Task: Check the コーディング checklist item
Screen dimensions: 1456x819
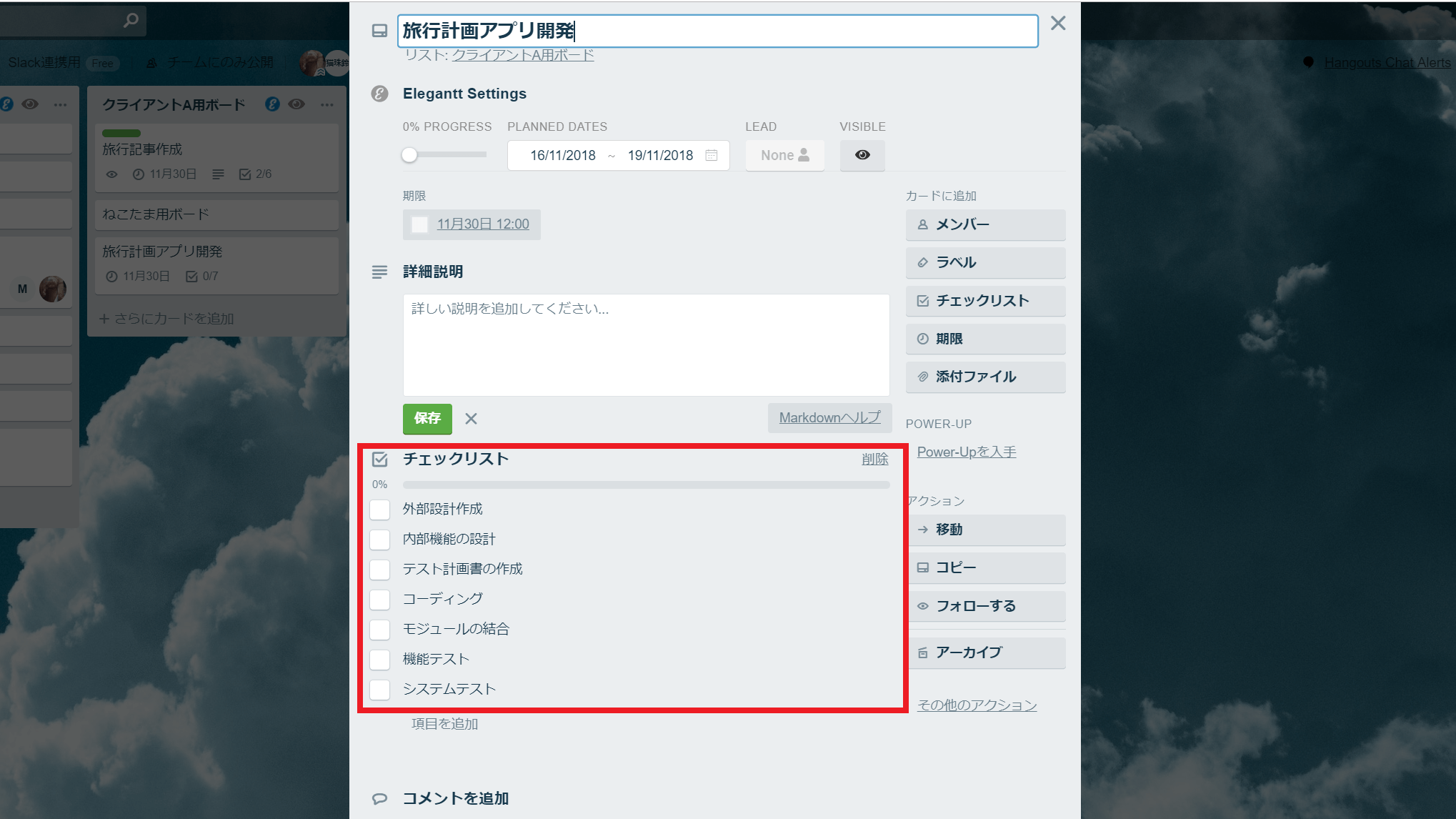Action: 380,600
